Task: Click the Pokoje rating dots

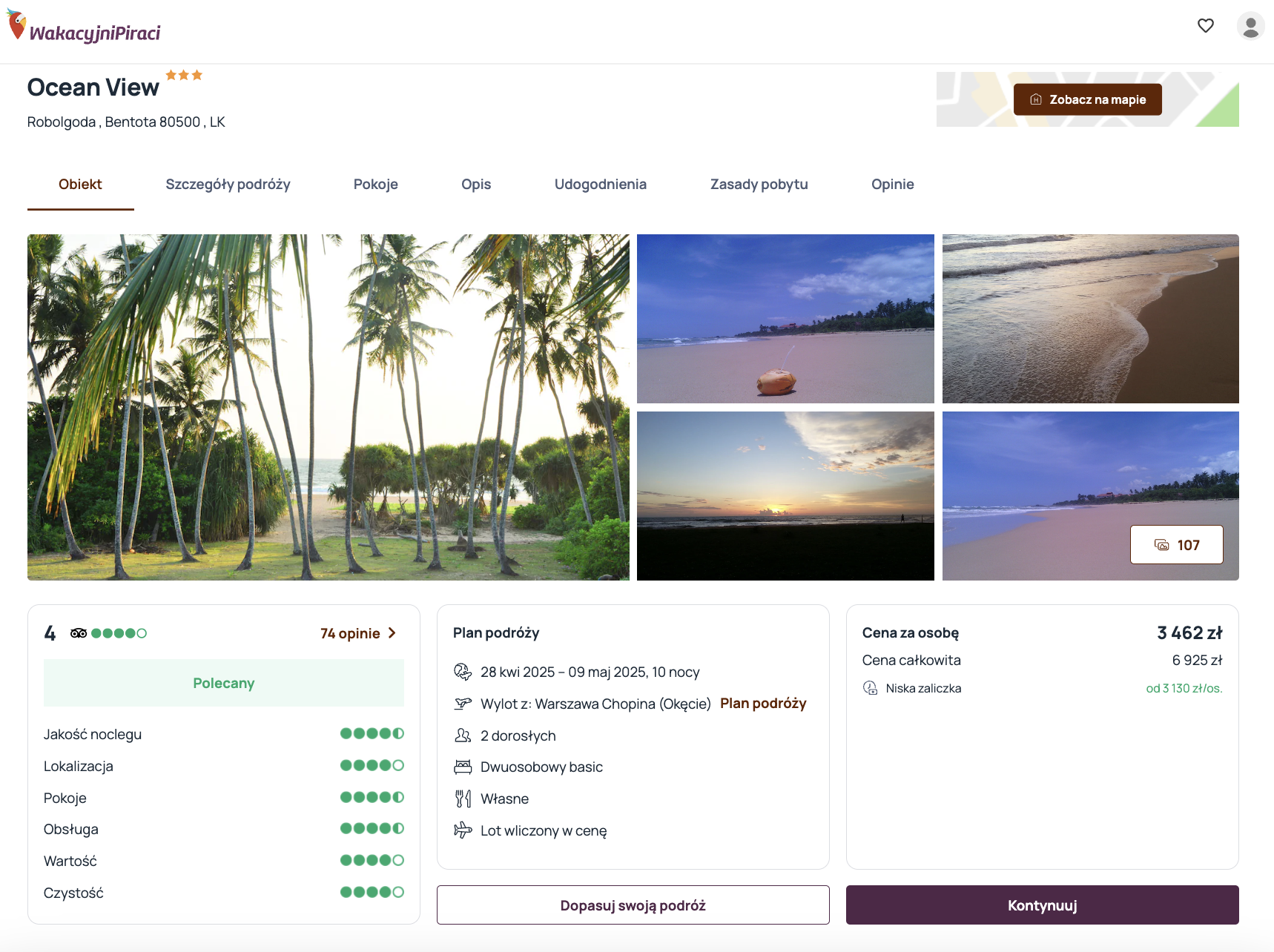Action: (x=372, y=797)
